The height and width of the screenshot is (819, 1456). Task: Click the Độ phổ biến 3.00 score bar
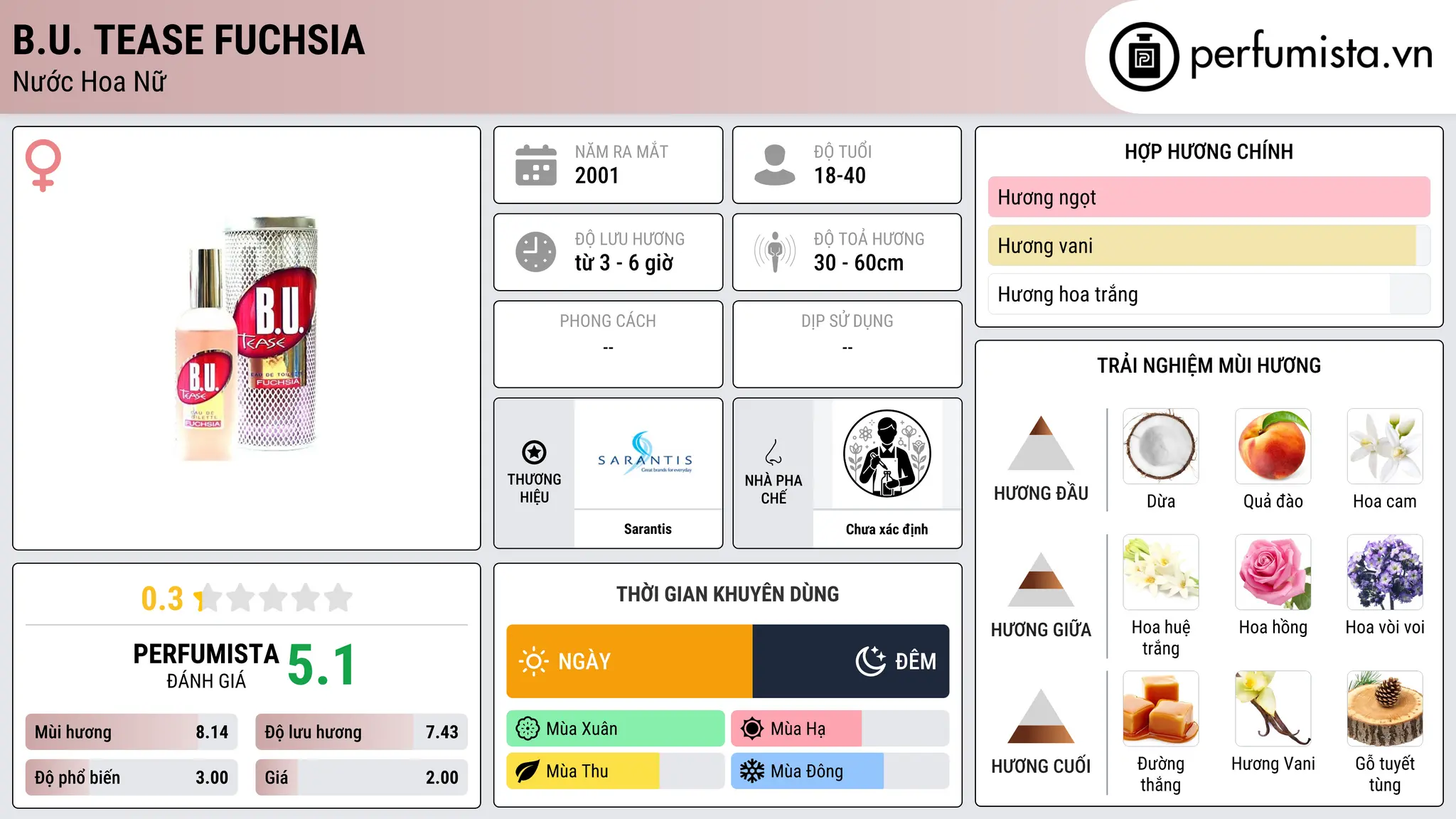(132, 777)
